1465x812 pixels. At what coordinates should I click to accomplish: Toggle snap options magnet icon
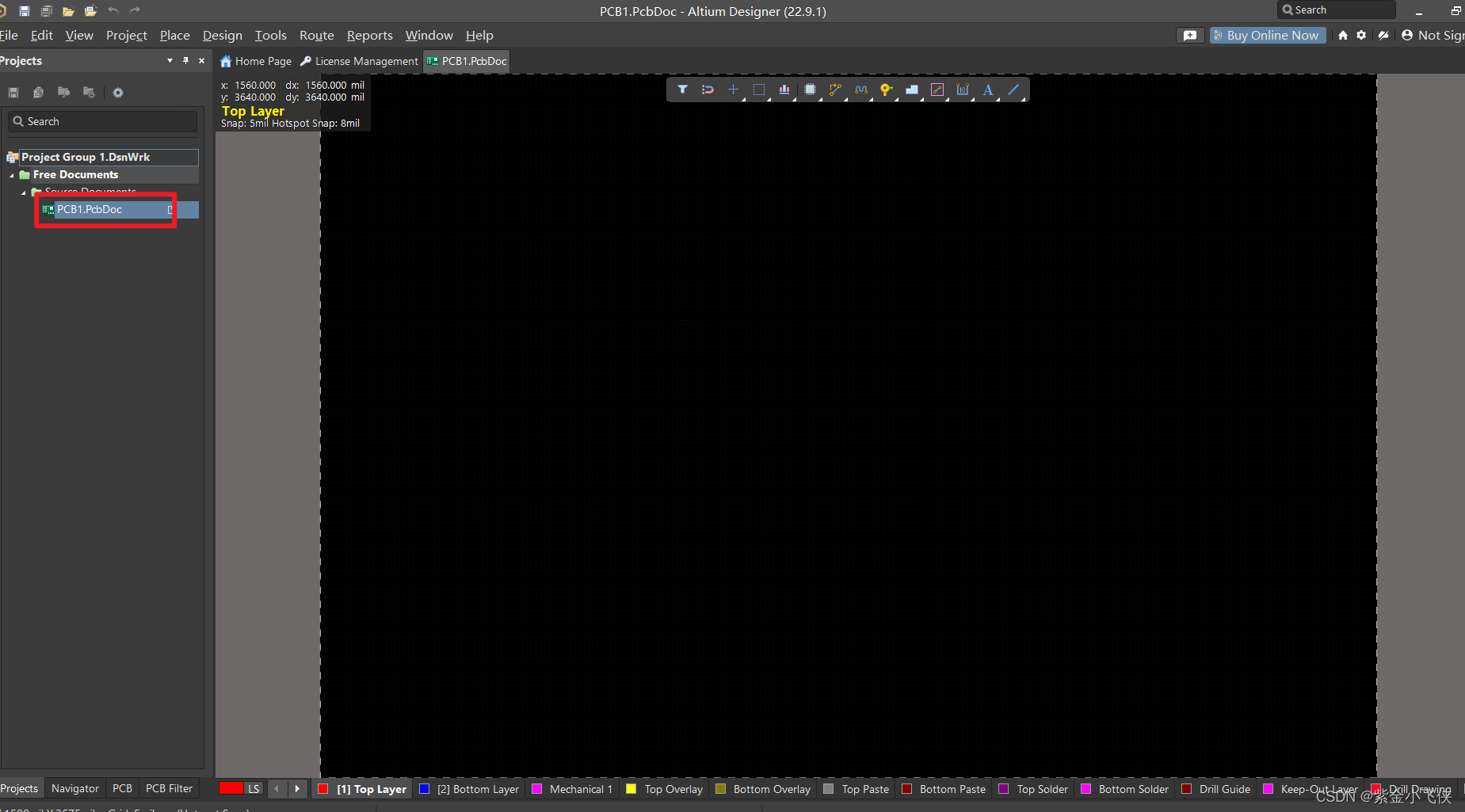[x=708, y=90]
